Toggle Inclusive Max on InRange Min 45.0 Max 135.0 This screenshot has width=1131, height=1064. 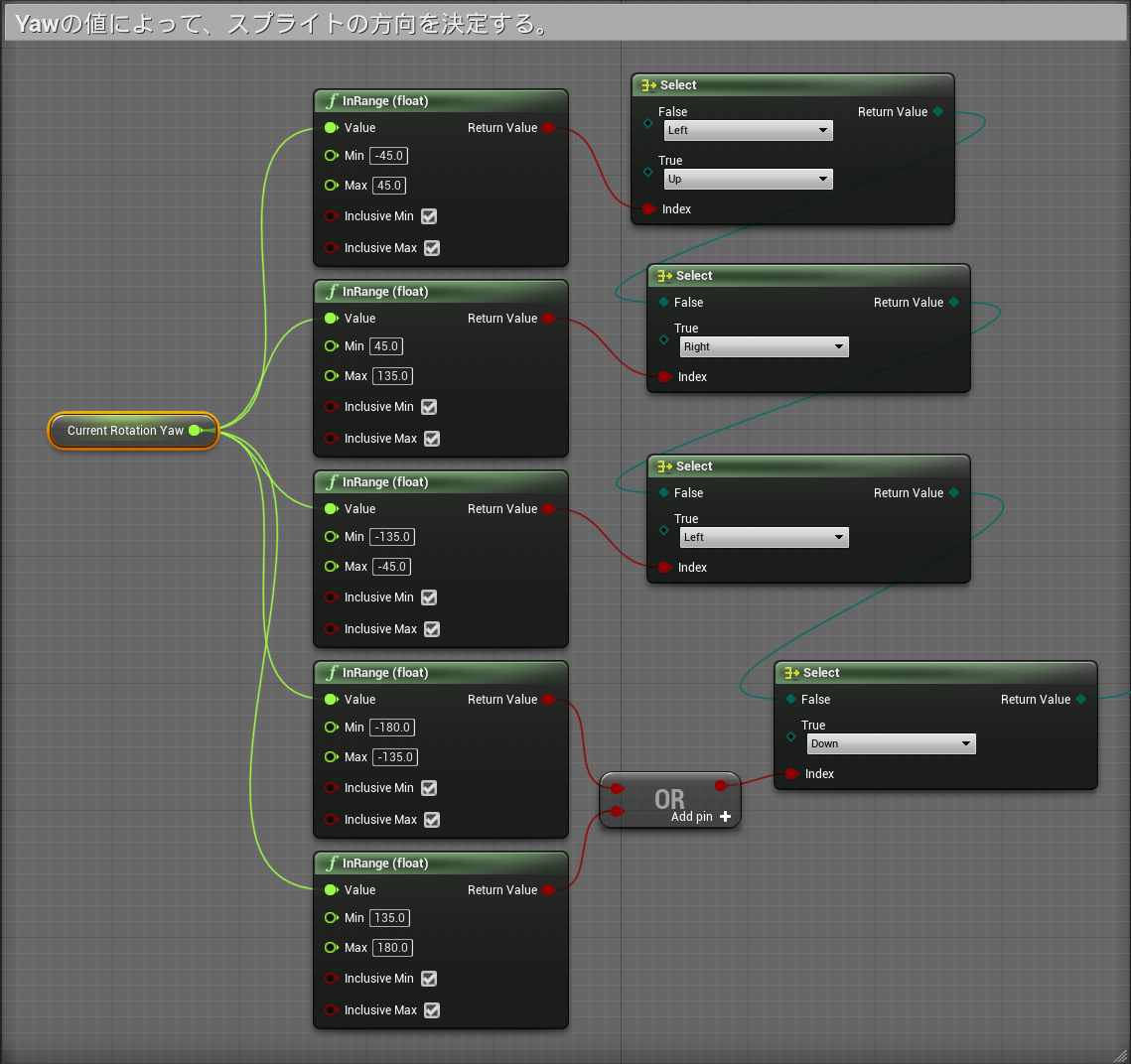point(432,439)
